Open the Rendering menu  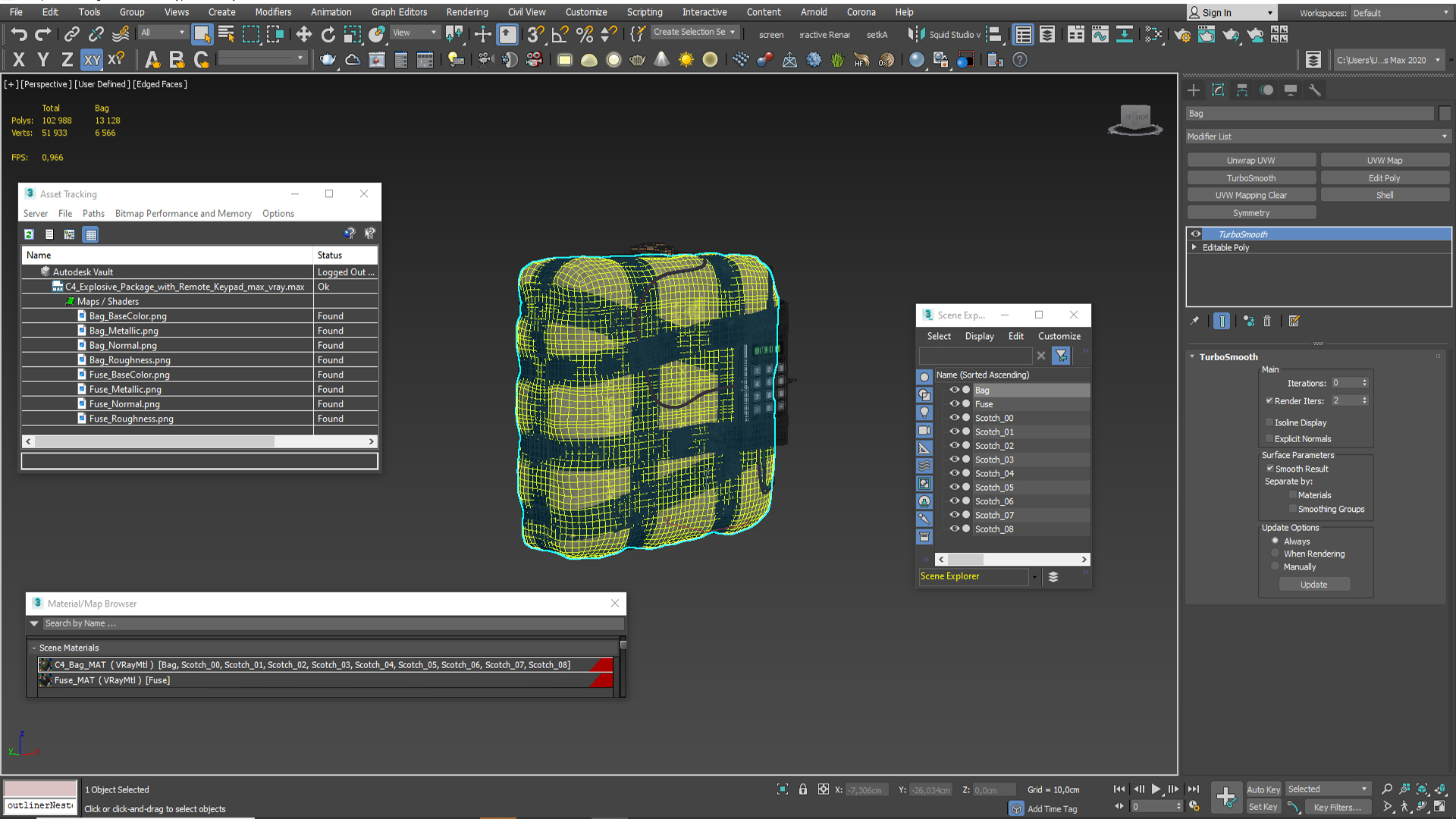pyautogui.click(x=467, y=12)
